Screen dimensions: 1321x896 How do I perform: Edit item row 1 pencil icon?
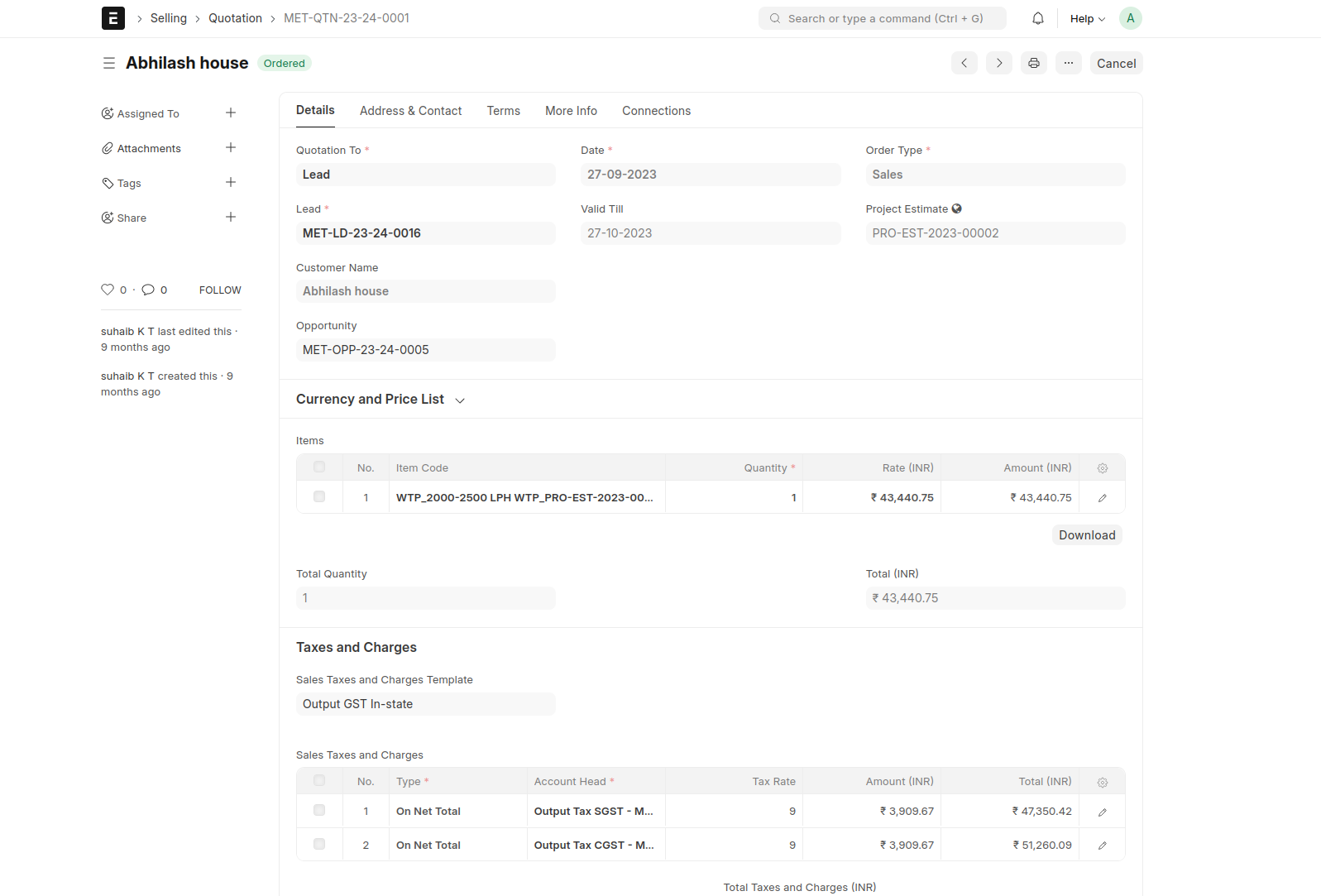pyautogui.click(x=1102, y=498)
